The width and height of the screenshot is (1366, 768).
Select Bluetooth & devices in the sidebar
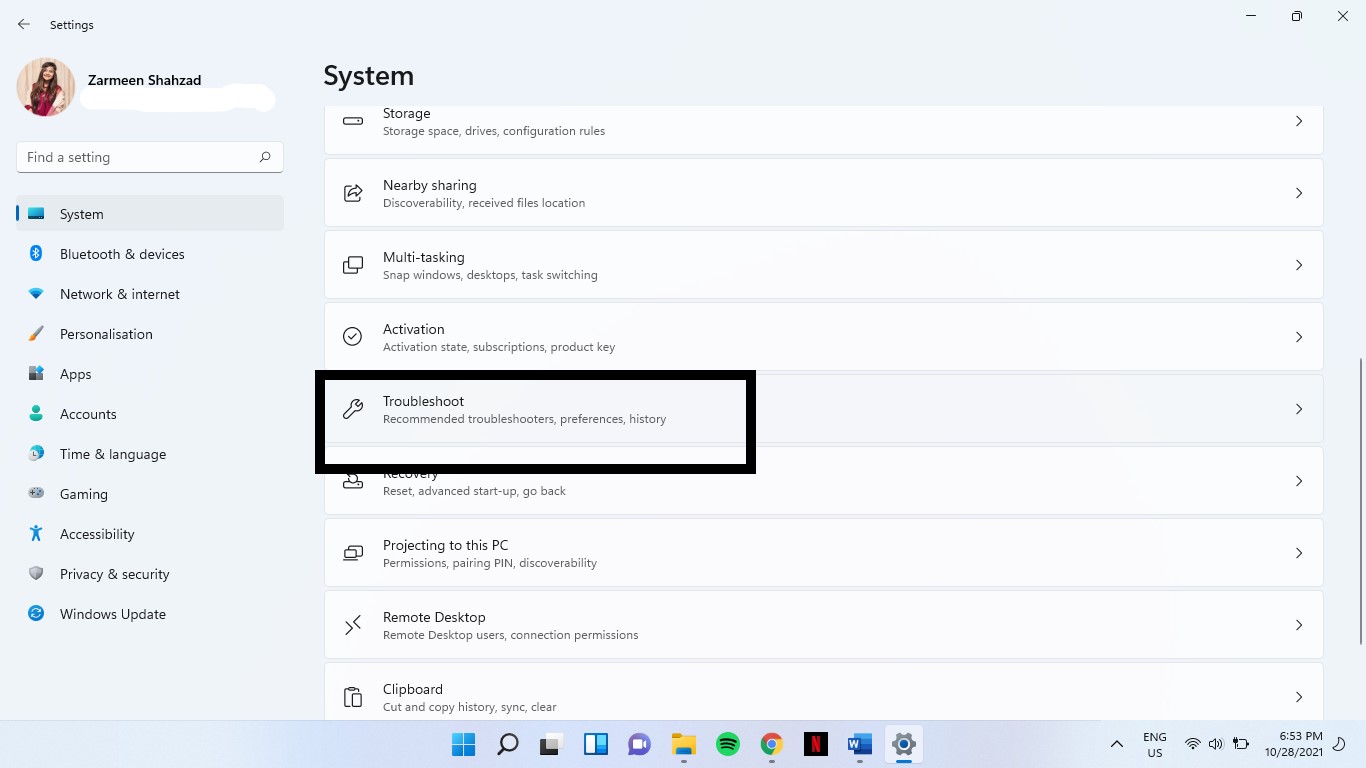[x=122, y=254]
